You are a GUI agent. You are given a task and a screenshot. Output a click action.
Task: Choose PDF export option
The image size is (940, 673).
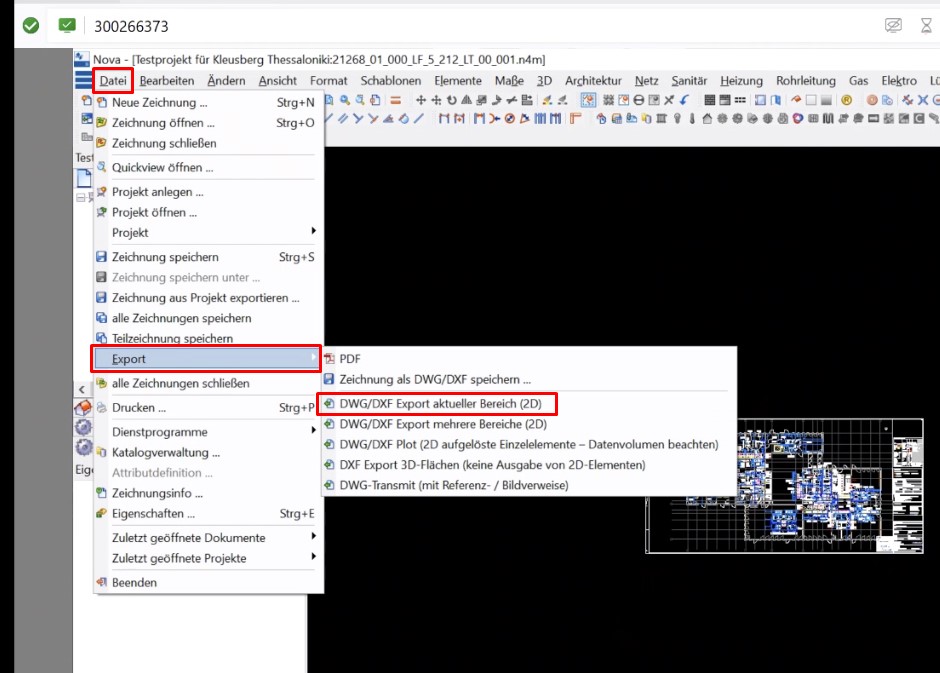[x=528, y=359]
